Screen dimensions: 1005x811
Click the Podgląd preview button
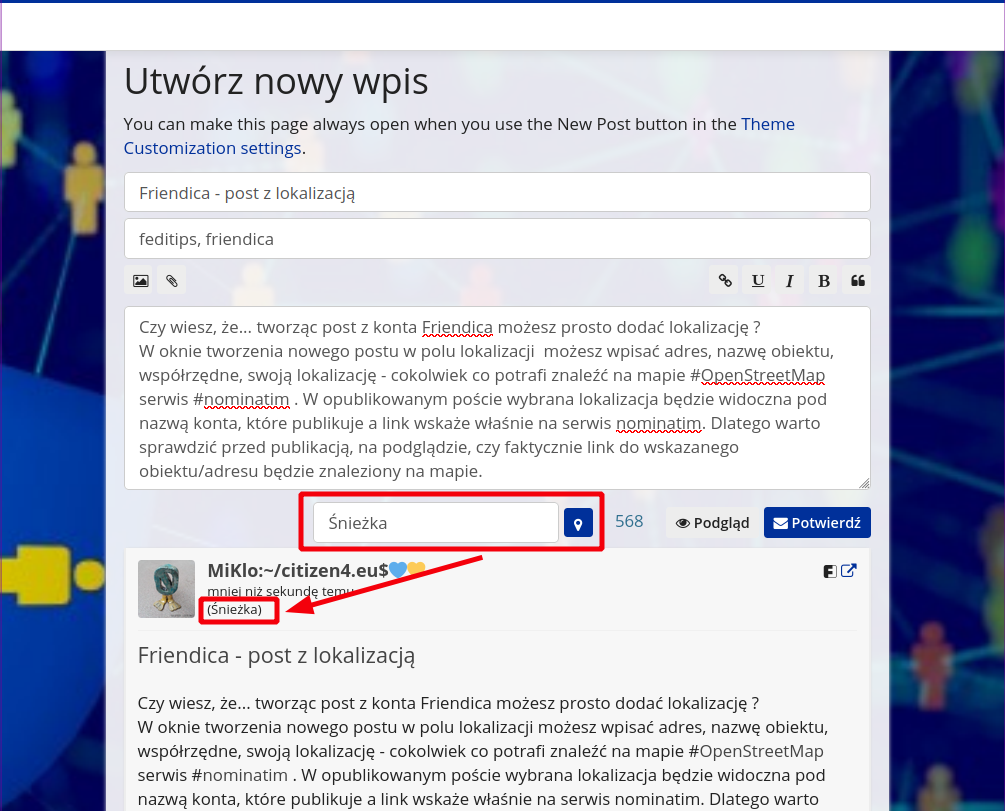click(712, 523)
